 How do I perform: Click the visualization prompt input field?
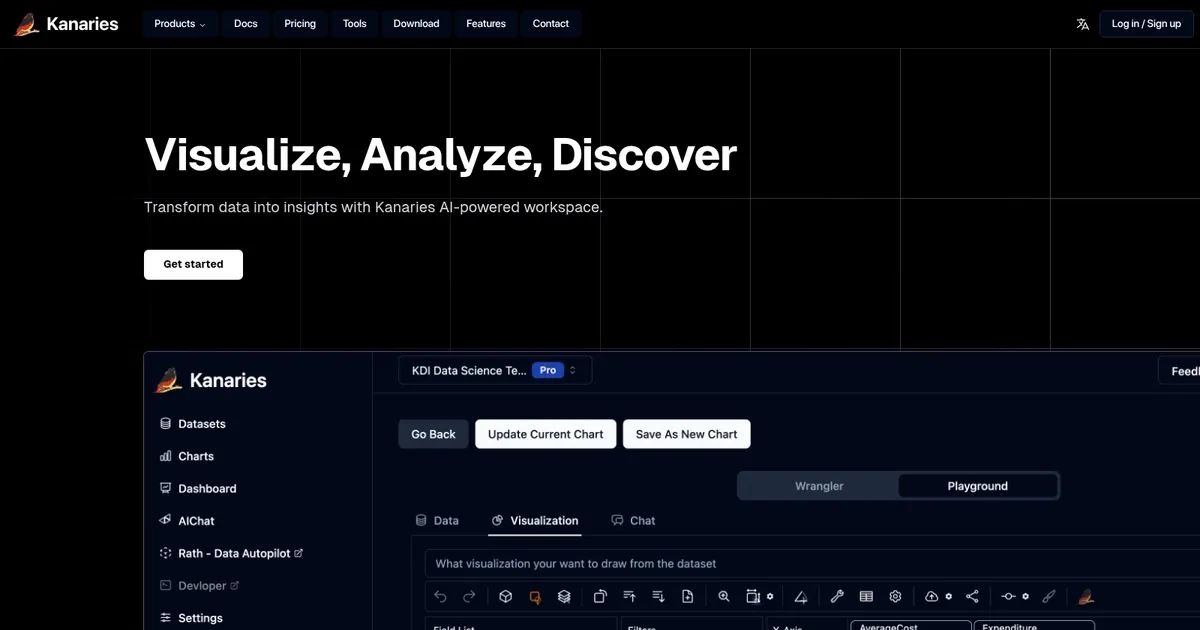pyautogui.click(x=800, y=564)
